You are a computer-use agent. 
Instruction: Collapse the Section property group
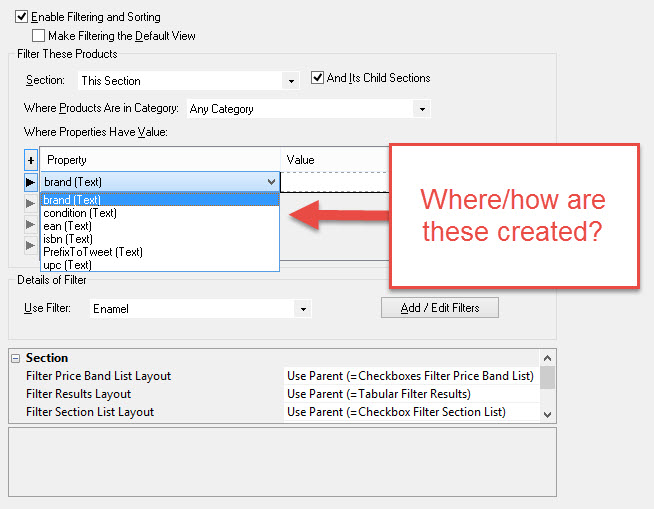[x=15, y=358]
